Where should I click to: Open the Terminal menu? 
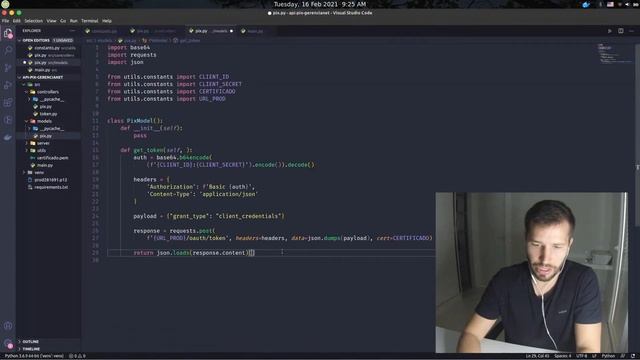(90, 21)
